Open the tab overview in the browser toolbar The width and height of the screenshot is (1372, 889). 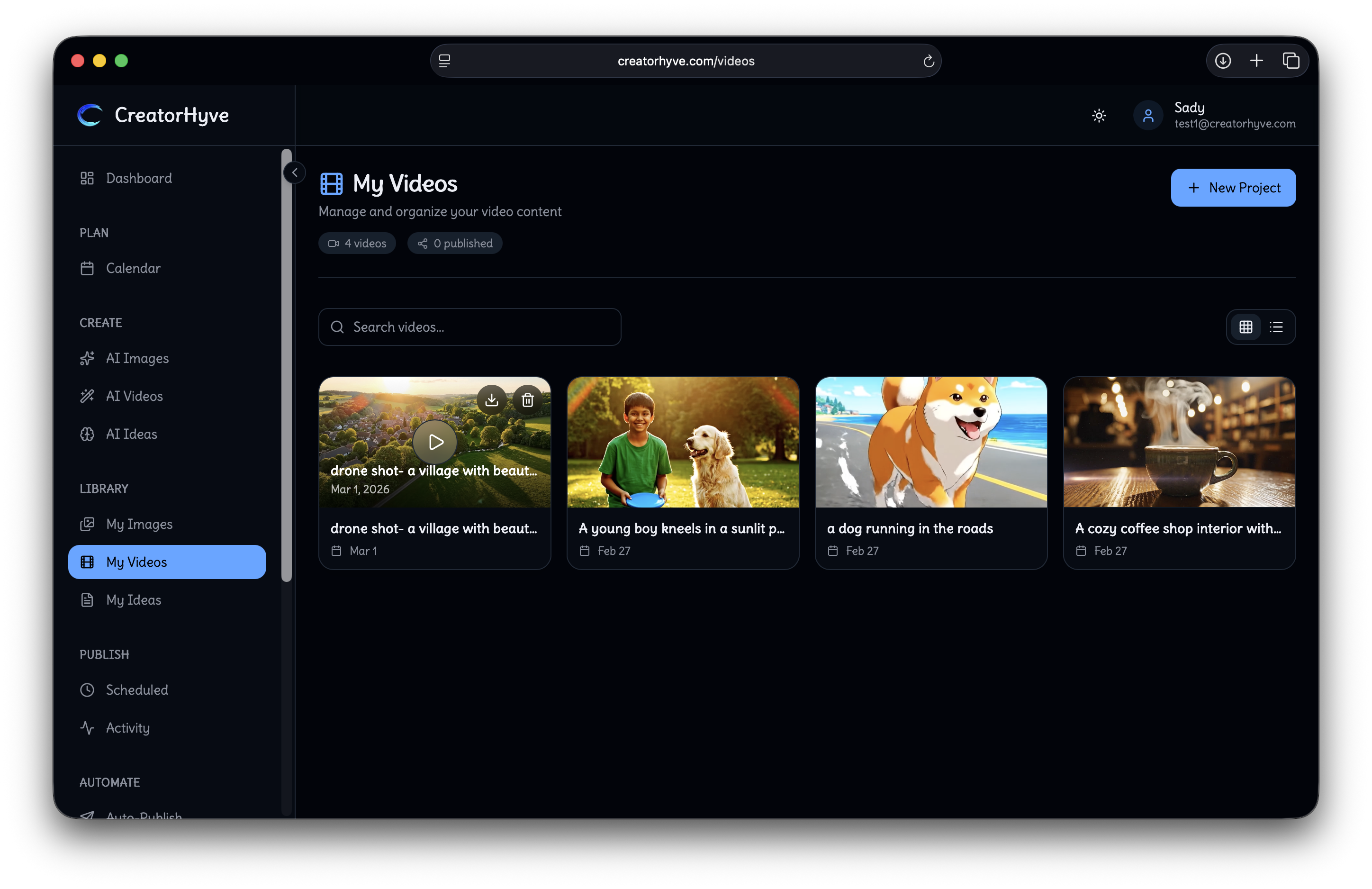1291,60
